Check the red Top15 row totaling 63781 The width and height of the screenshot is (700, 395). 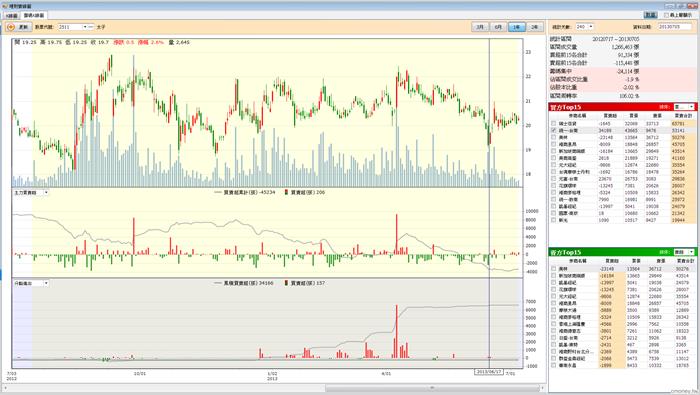click(x=554, y=124)
